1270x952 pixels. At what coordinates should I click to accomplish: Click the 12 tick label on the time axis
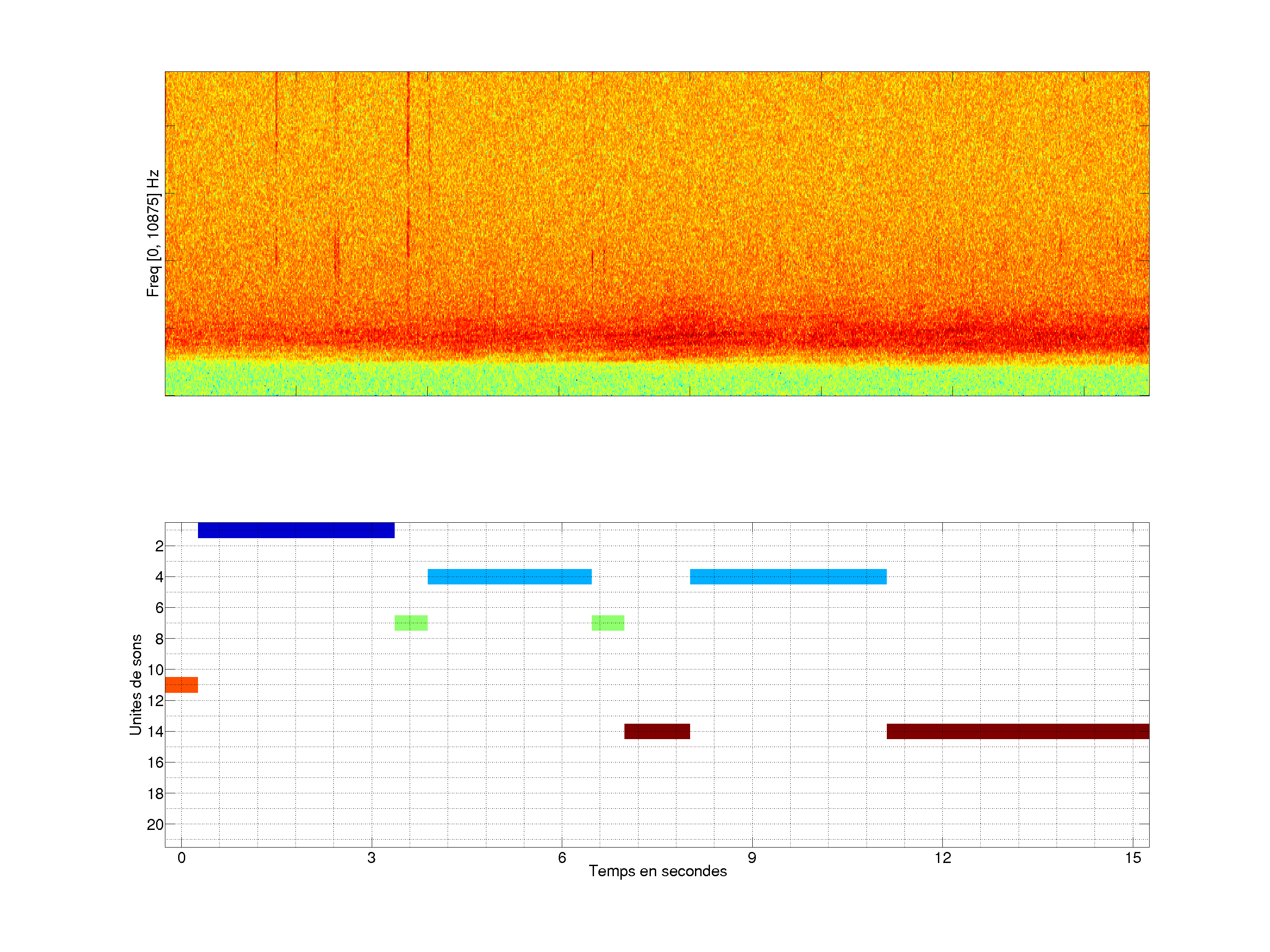pyautogui.click(x=942, y=859)
